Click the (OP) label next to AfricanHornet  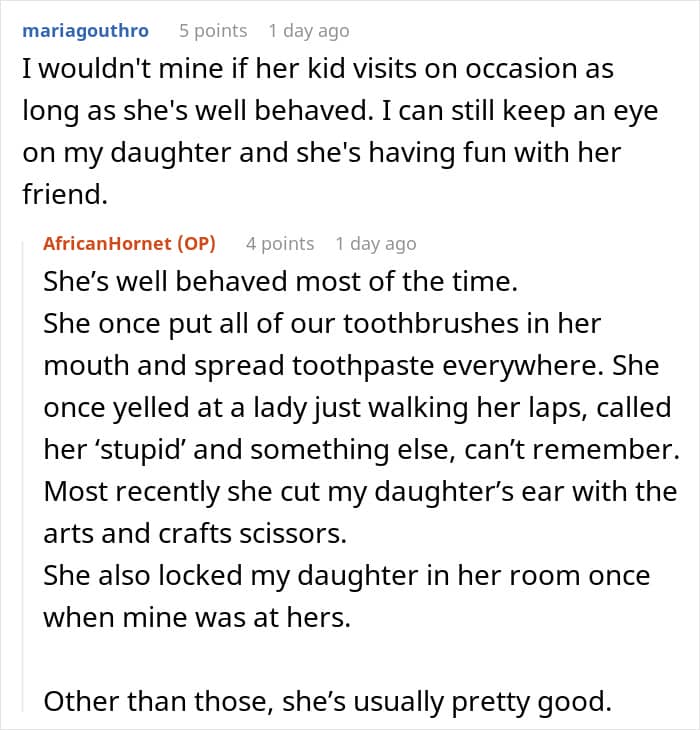(194, 243)
